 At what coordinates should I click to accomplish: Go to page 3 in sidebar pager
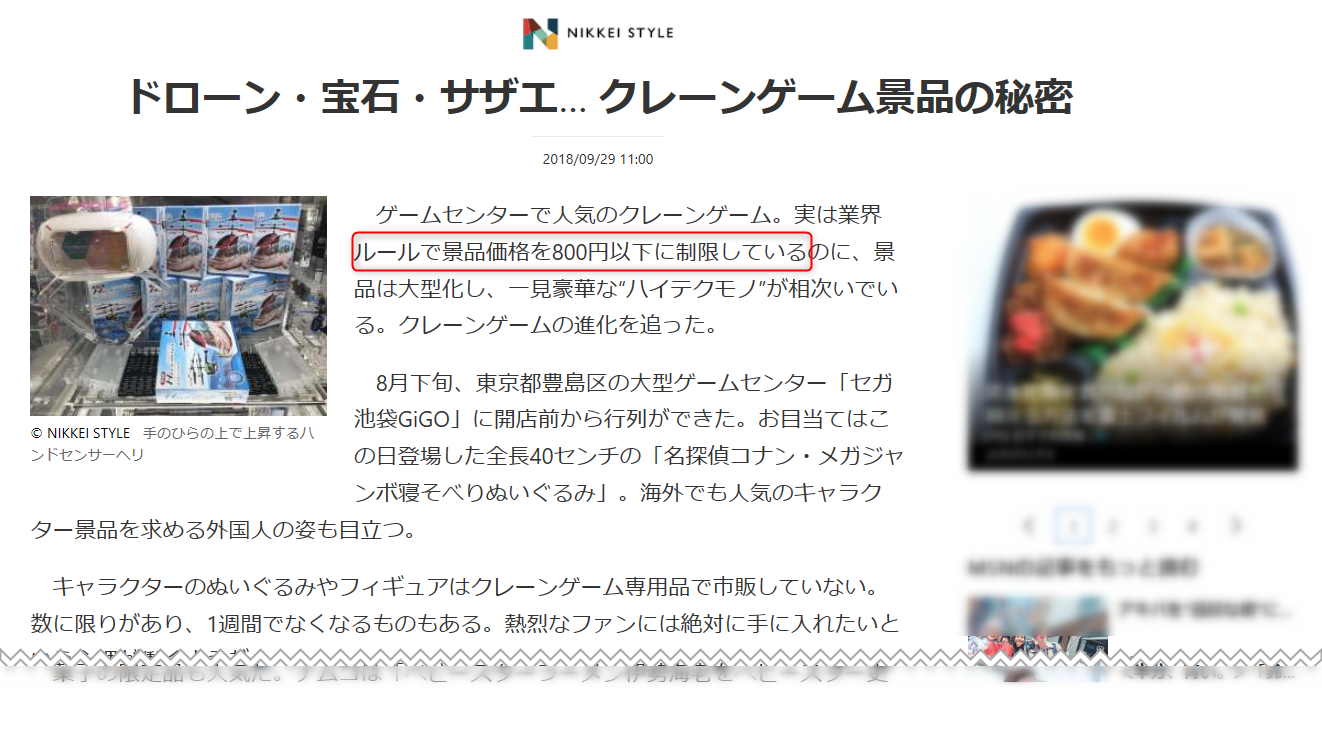click(1152, 525)
